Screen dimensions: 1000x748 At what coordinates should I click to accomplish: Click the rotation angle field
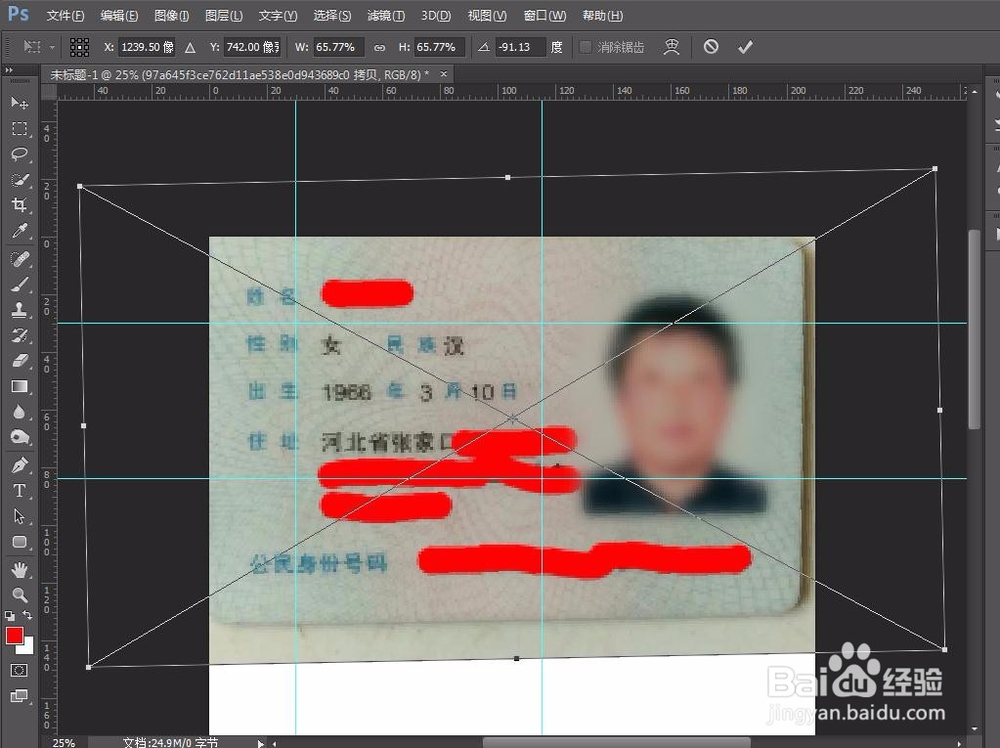520,47
